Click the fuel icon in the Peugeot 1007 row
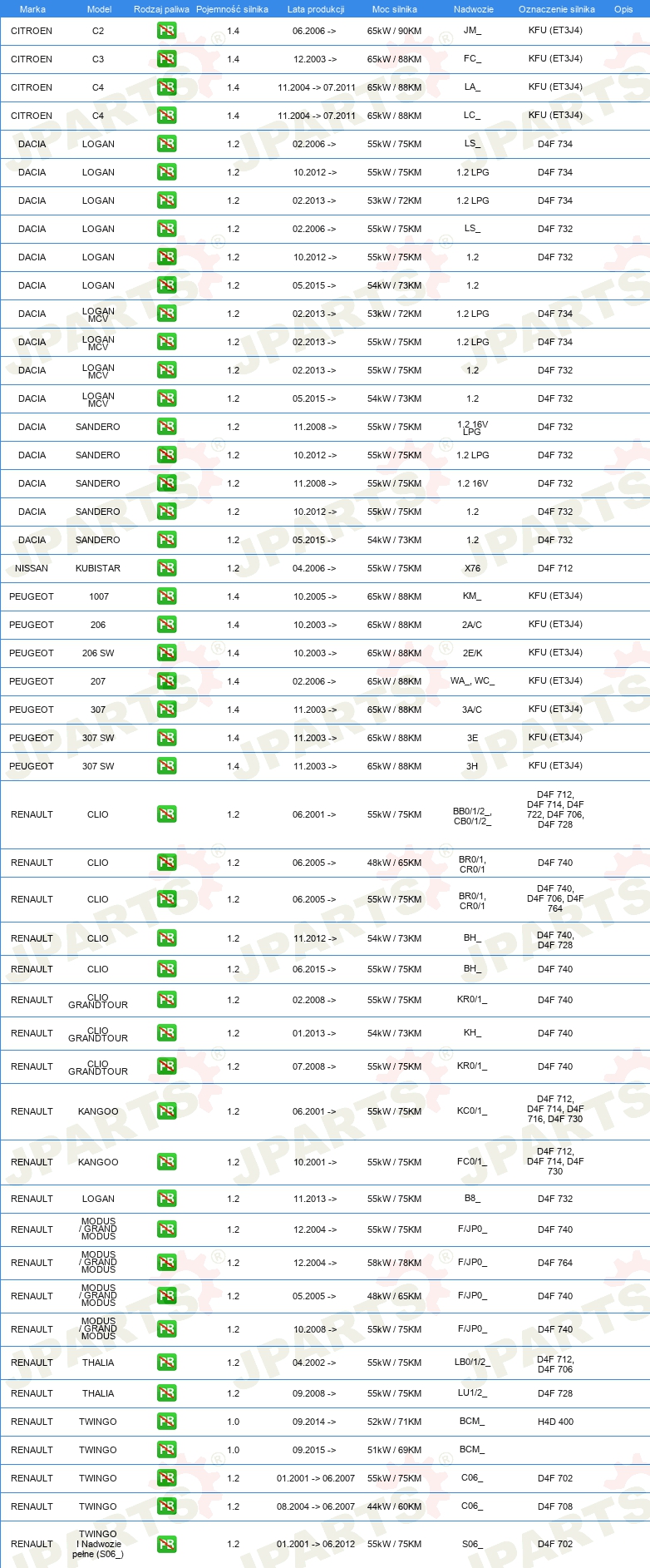 tap(167, 596)
